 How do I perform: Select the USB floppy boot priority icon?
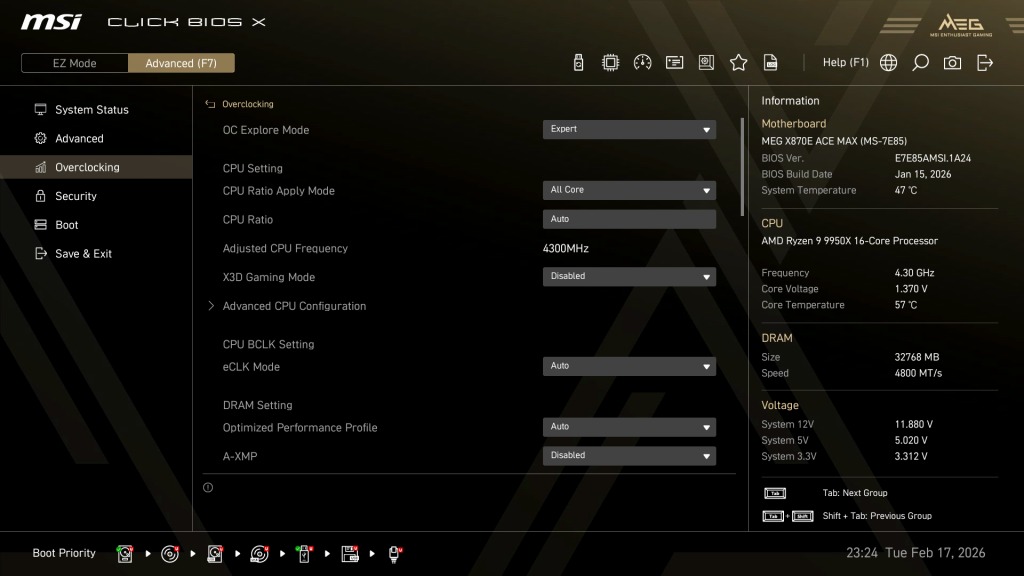pyautogui.click(x=350, y=554)
